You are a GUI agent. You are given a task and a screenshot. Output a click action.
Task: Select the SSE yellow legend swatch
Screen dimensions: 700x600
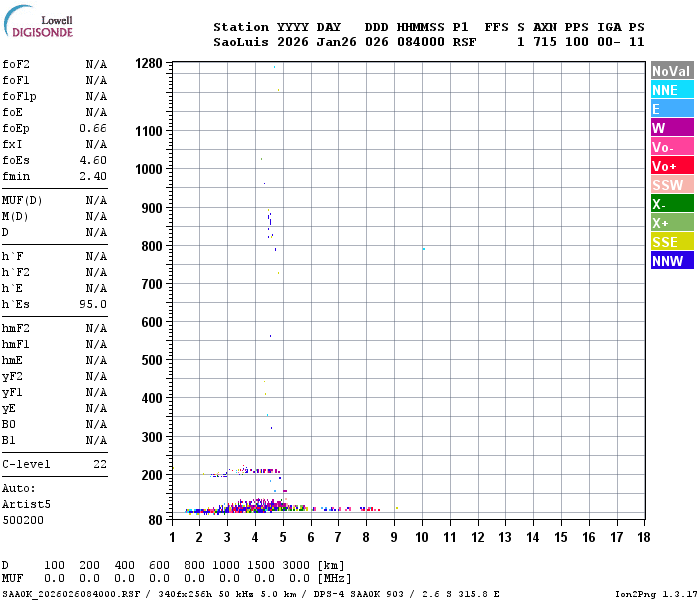click(x=672, y=242)
